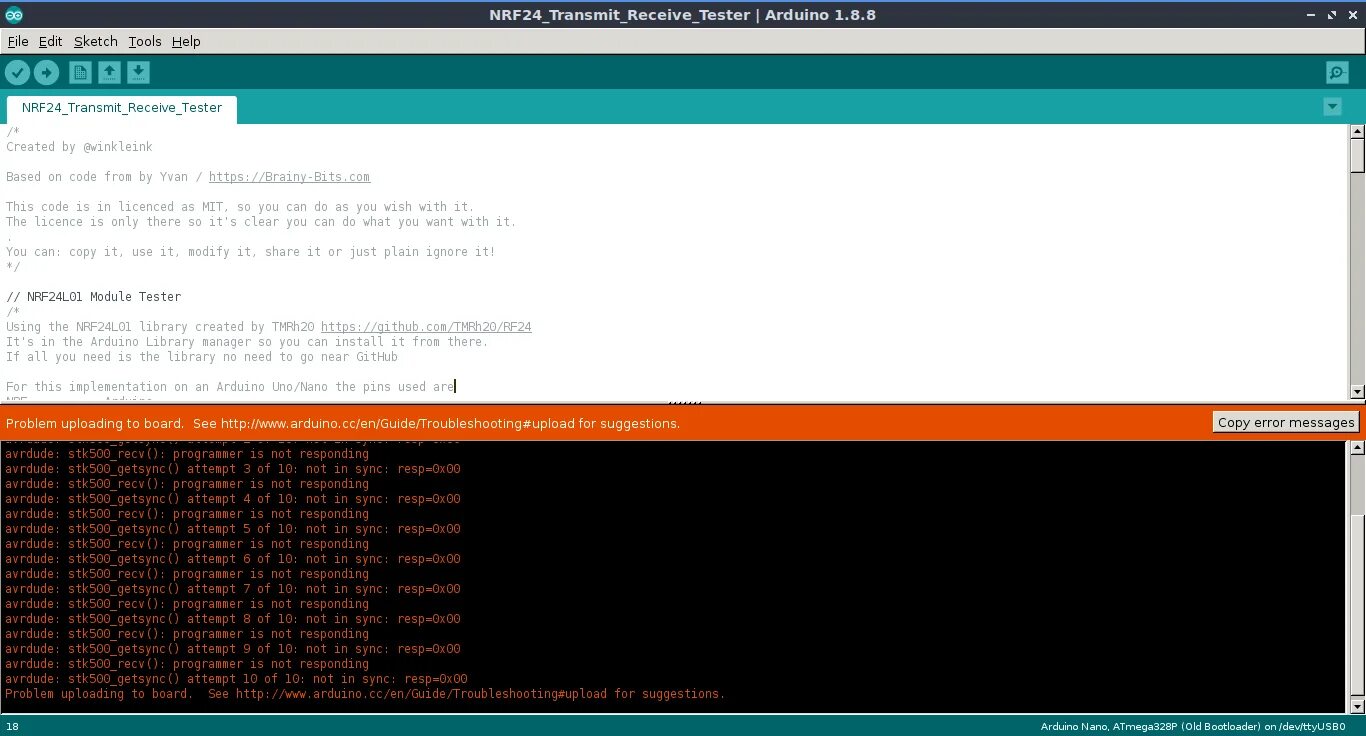Click line 'If all you need is the library'
The width and height of the screenshot is (1366, 736).
click(x=202, y=357)
